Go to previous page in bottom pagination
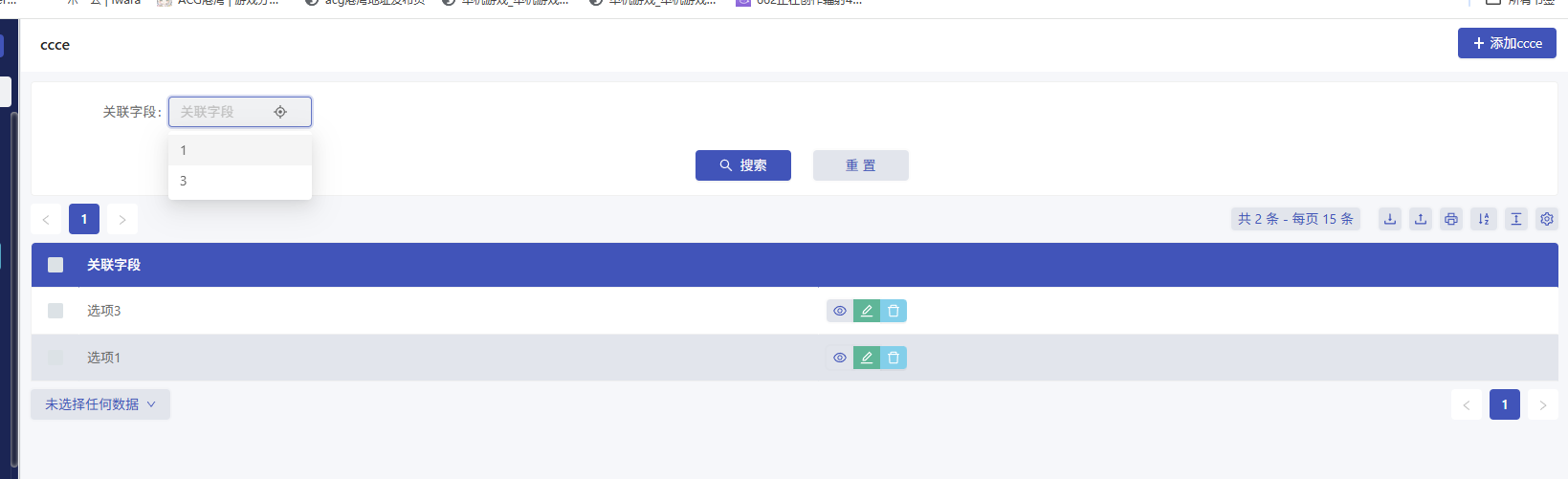The image size is (1568, 479). [1467, 404]
